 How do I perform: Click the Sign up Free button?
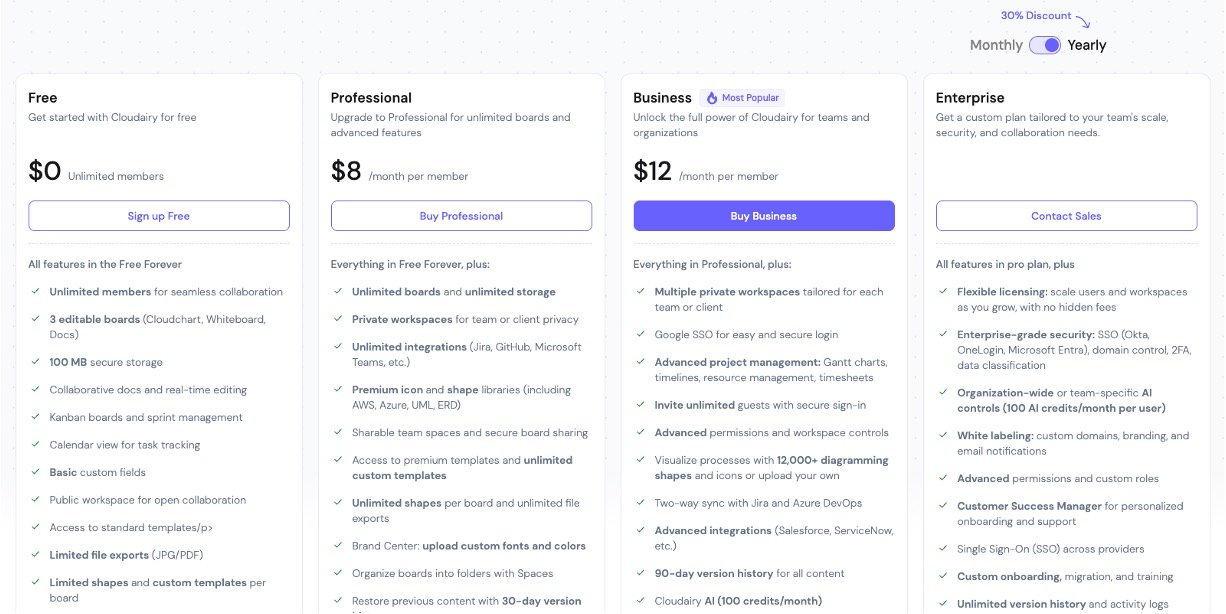tap(159, 216)
